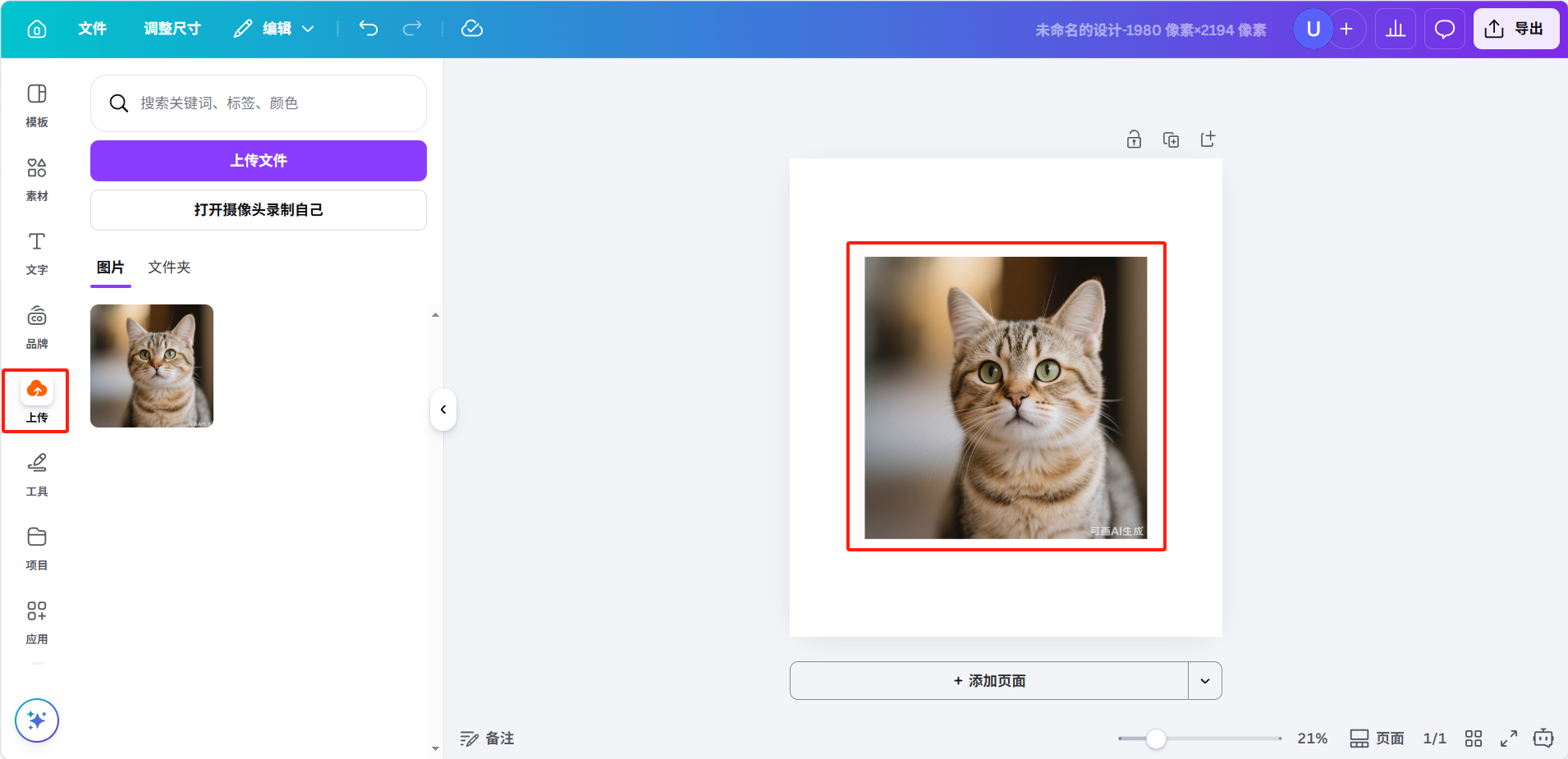Expand the 添加页面 dropdown arrow
Viewport: 1568px width, 759px height.
tap(1205, 681)
